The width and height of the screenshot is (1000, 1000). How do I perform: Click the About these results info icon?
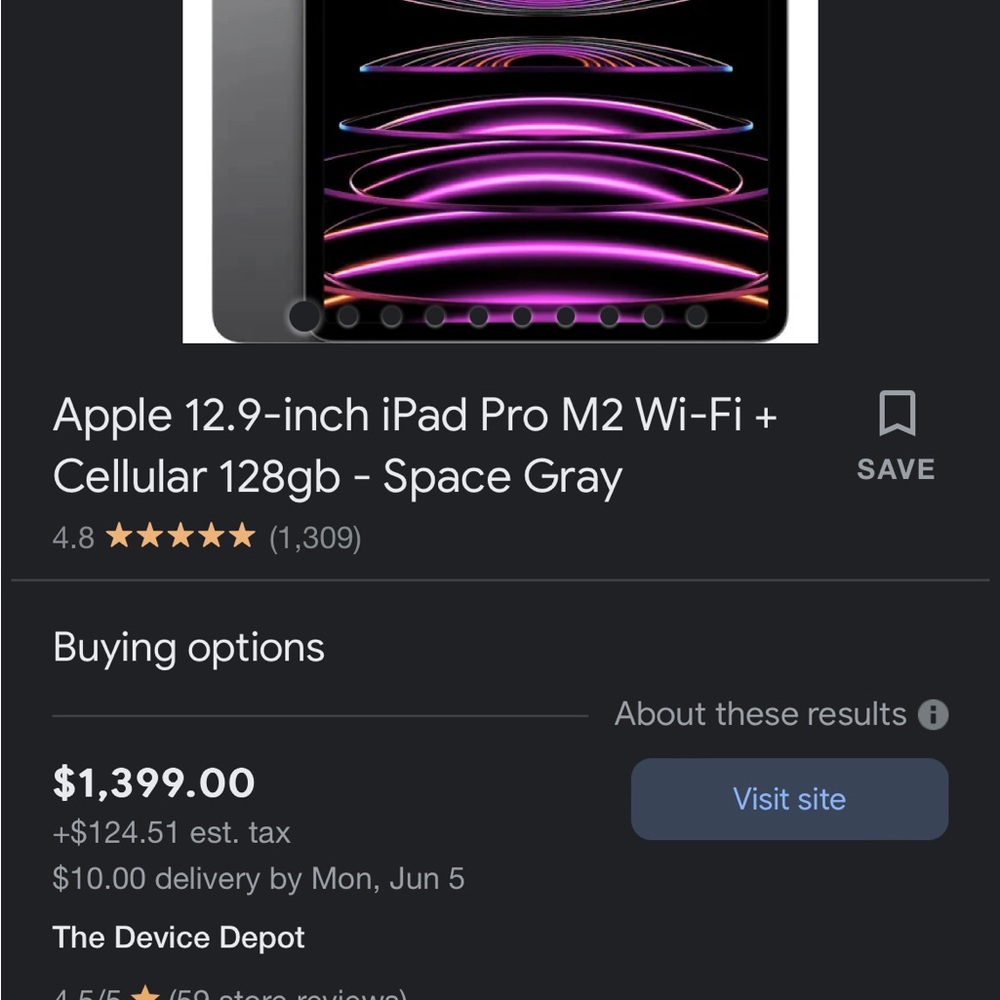(933, 714)
